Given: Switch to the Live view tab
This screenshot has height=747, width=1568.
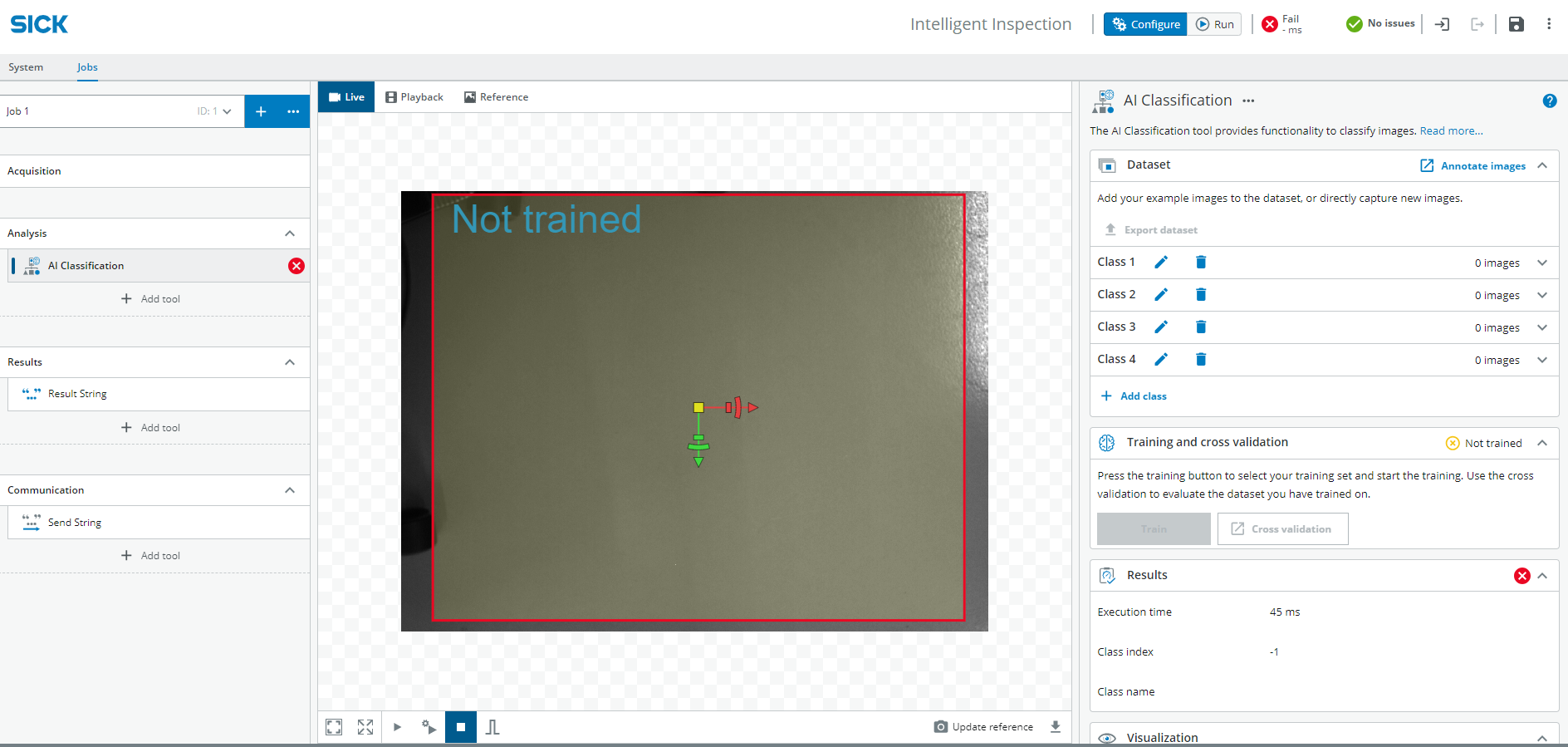Looking at the screenshot, I should coord(346,97).
